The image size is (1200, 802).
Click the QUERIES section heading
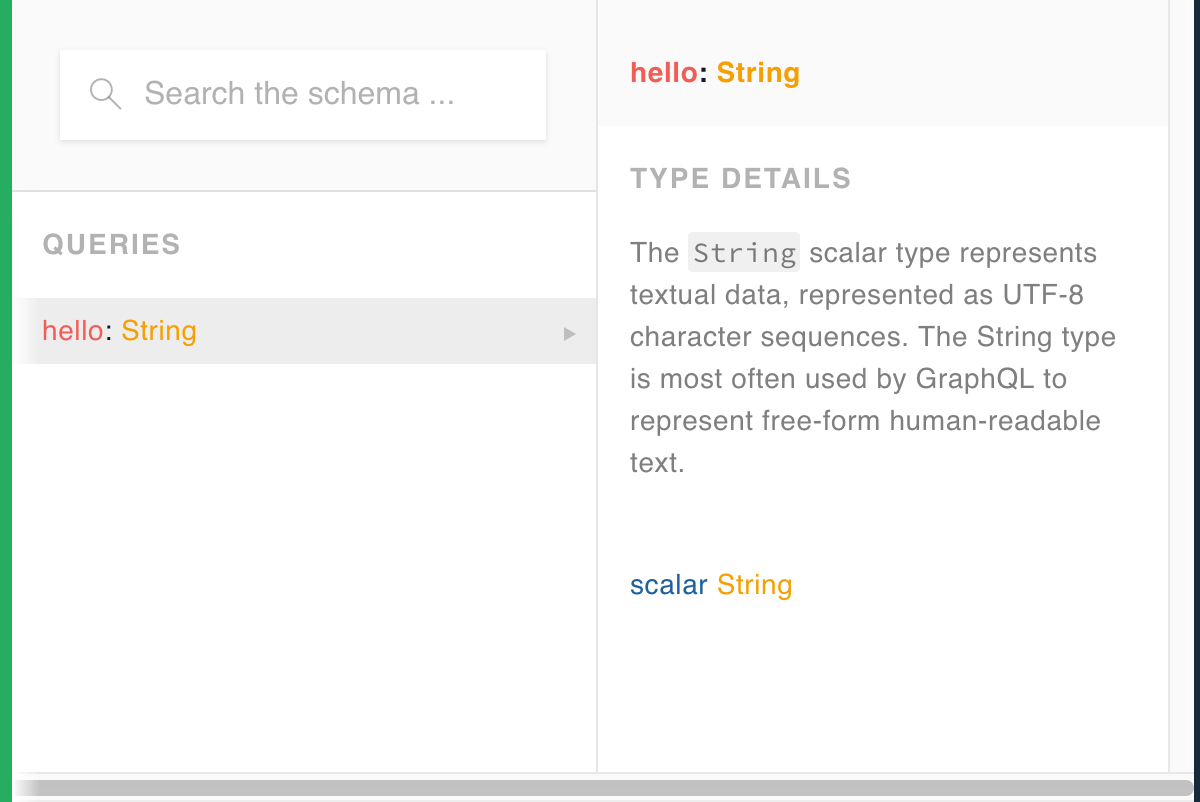coord(111,245)
